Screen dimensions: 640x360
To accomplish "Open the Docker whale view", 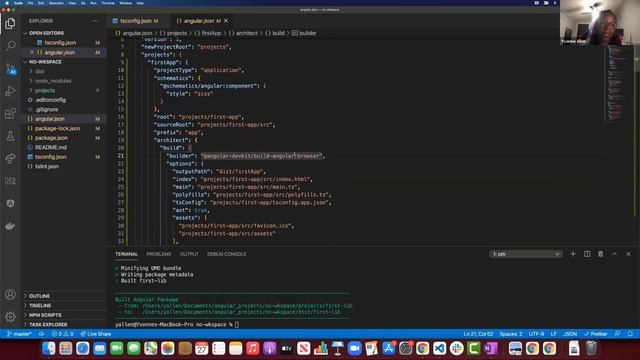I will click(10, 226).
